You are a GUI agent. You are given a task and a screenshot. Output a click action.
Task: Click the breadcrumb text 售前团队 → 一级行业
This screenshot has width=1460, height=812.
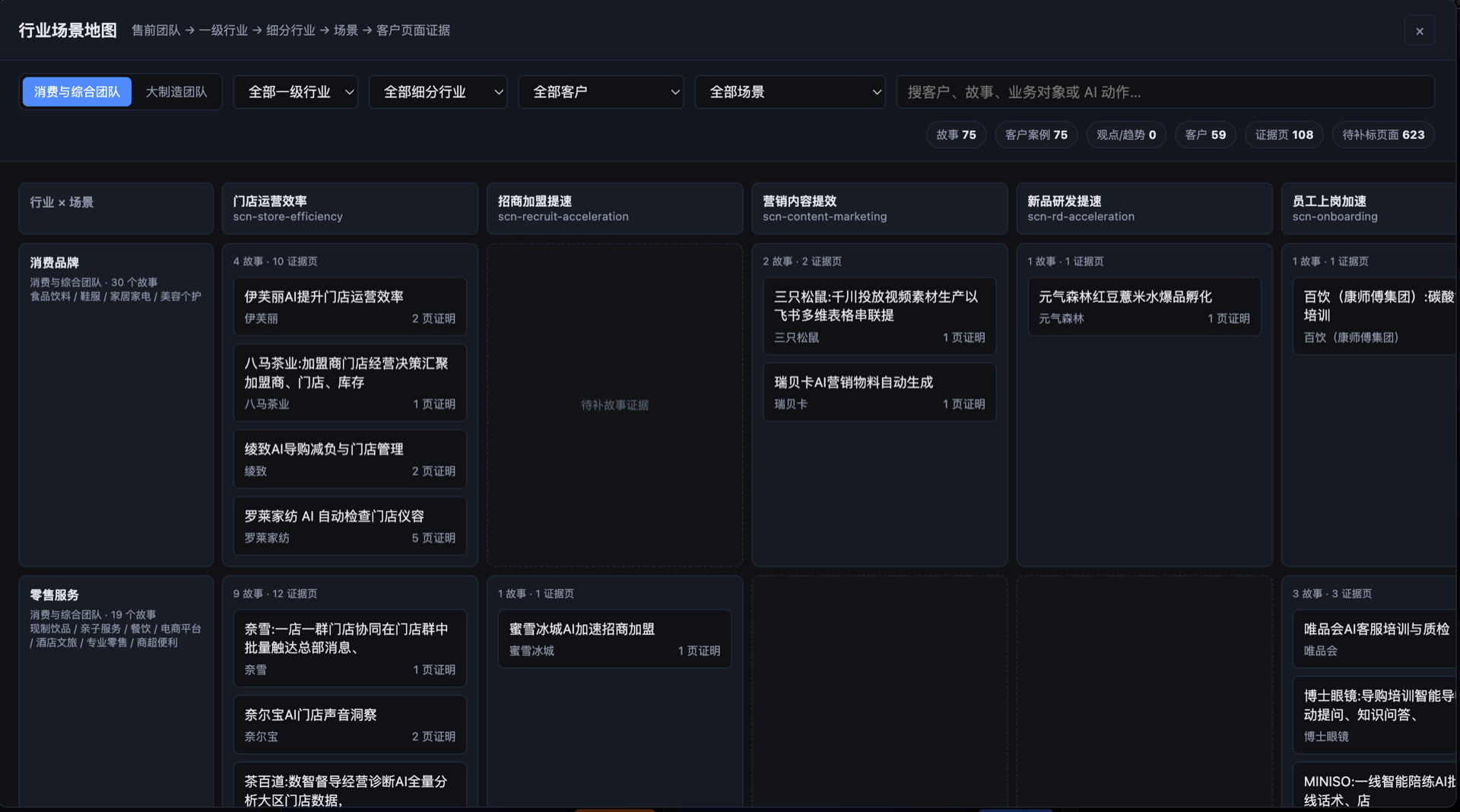click(190, 30)
